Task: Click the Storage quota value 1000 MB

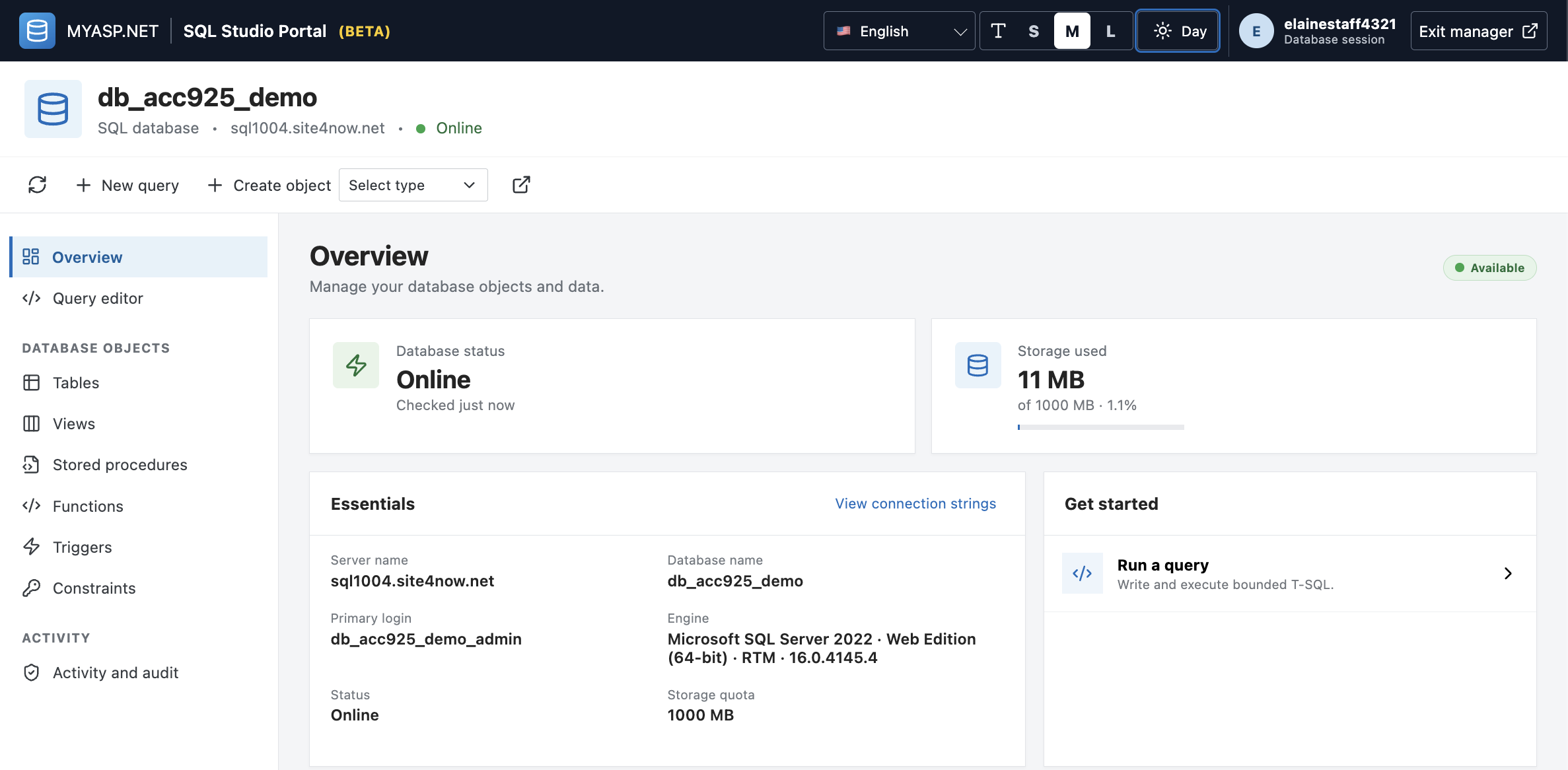Action: click(700, 715)
